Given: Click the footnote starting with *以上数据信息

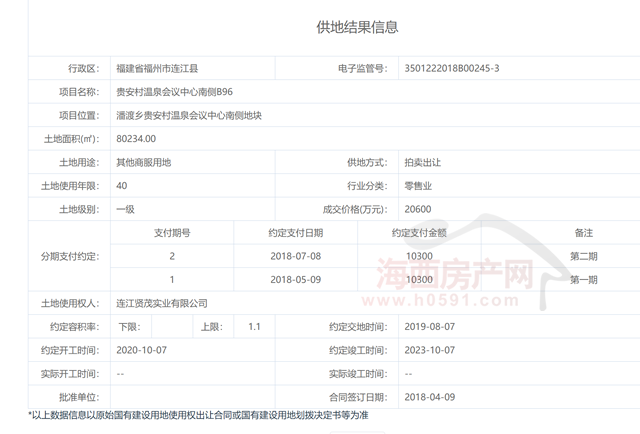Looking at the screenshot, I should pyautogui.click(x=198, y=415).
